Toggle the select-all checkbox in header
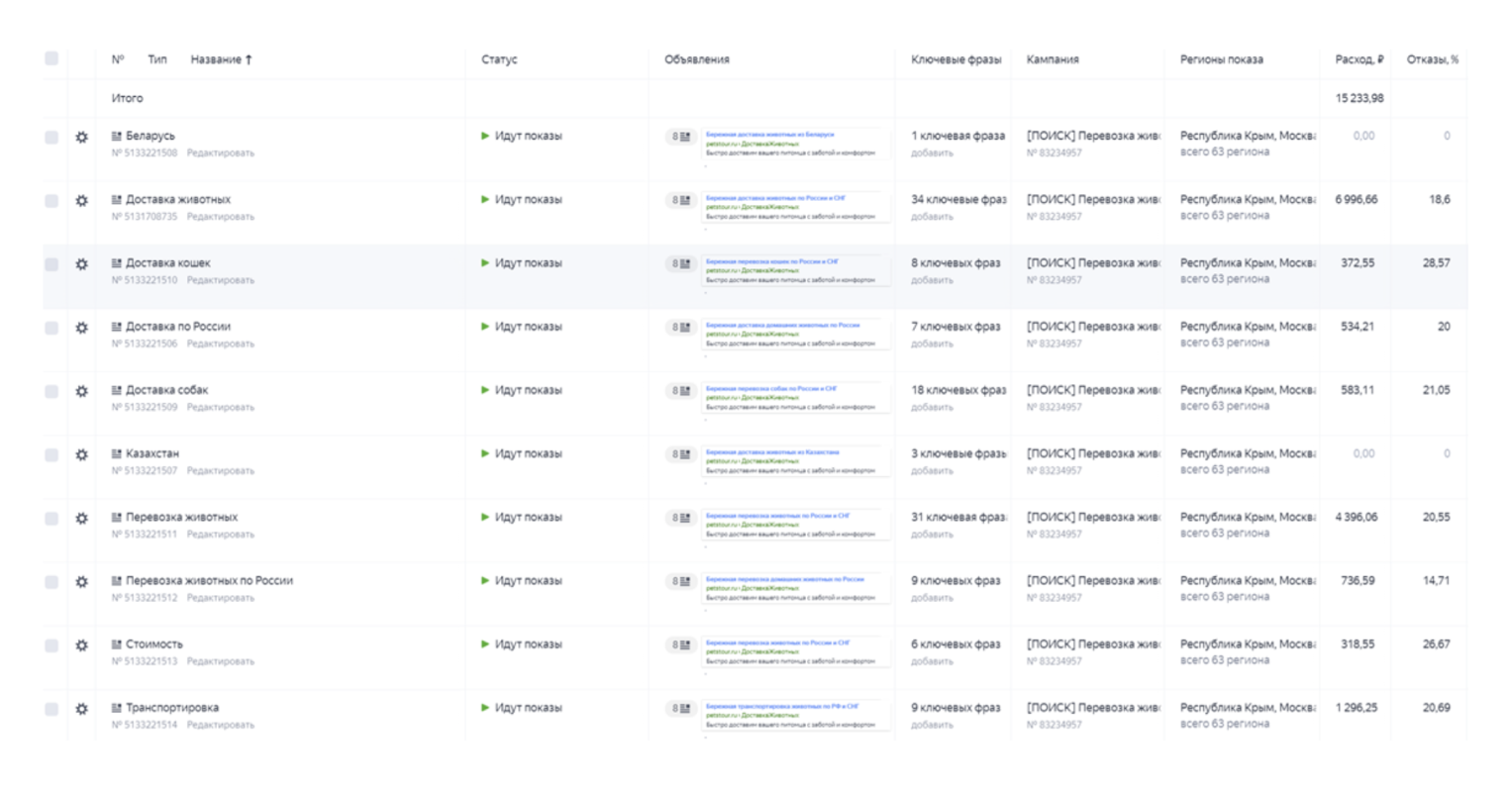Viewport: 1512px width, 791px height. [51, 58]
